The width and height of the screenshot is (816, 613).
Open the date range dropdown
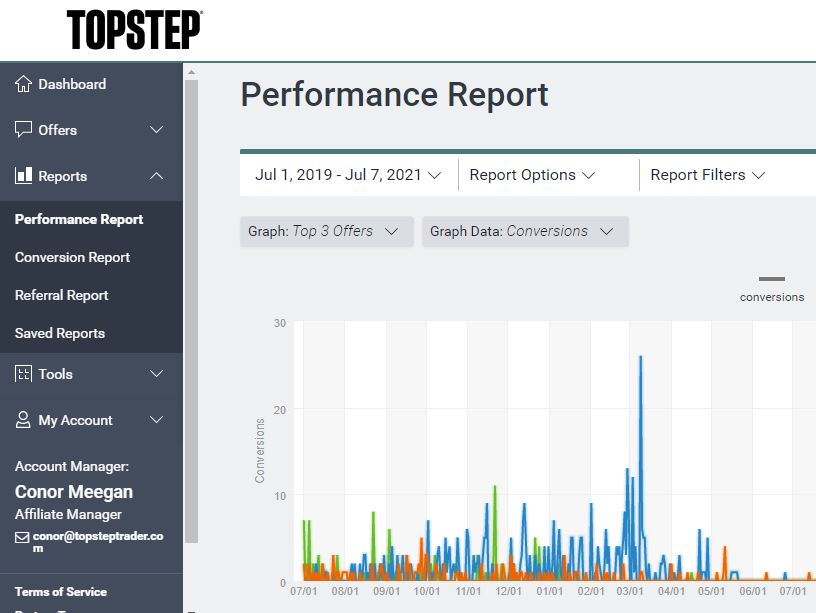[347, 175]
